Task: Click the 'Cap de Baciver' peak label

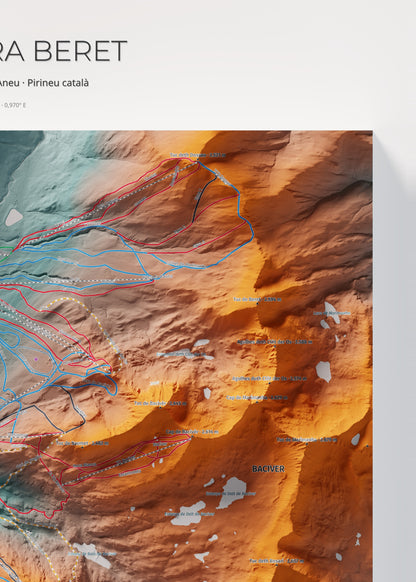Action: pos(192,432)
